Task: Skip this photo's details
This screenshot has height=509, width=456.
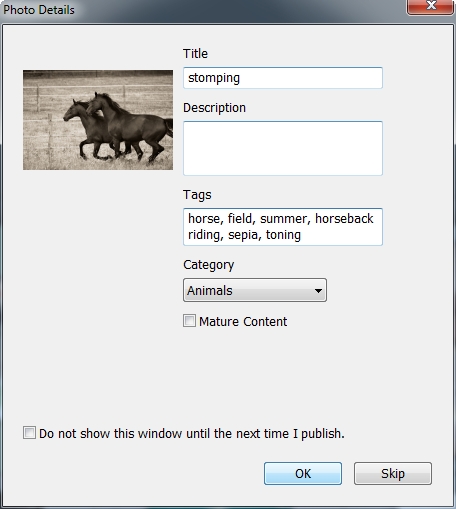Action: tap(393, 473)
